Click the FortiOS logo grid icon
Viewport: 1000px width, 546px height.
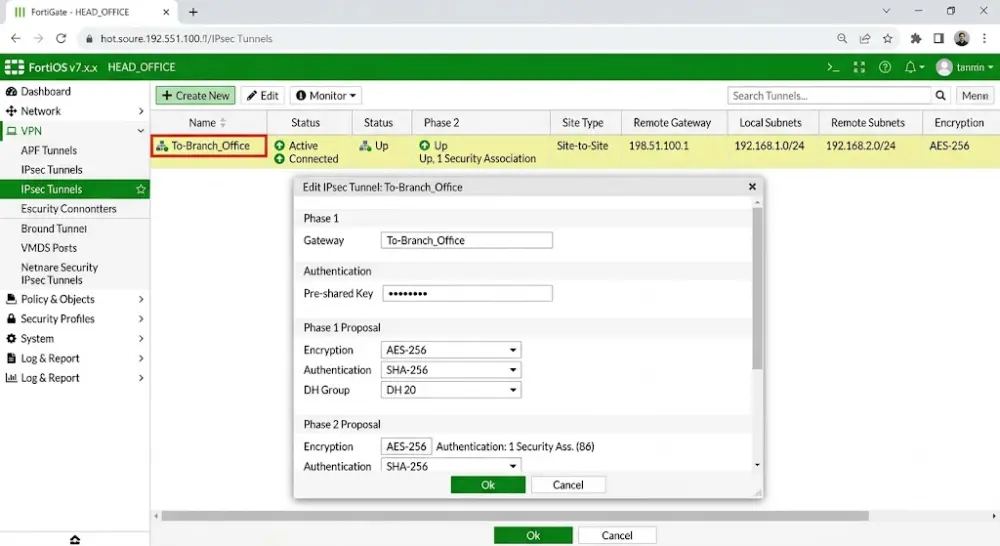(14, 67)
